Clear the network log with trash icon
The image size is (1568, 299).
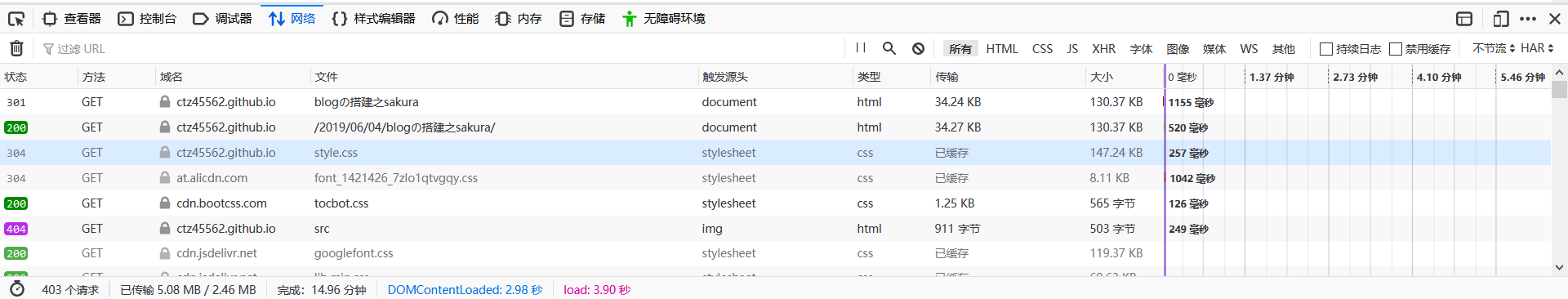click(16, 48)
